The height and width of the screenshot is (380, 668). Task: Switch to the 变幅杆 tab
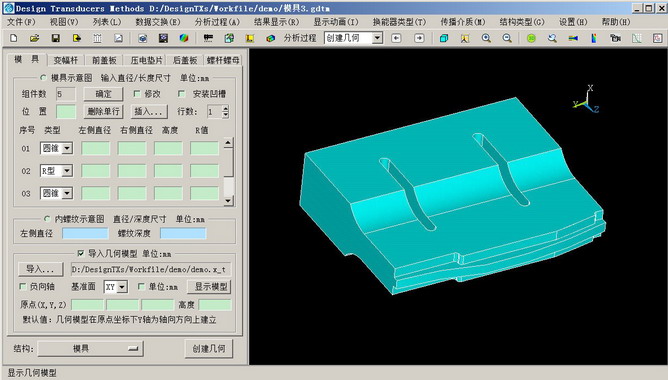[66, 60]
